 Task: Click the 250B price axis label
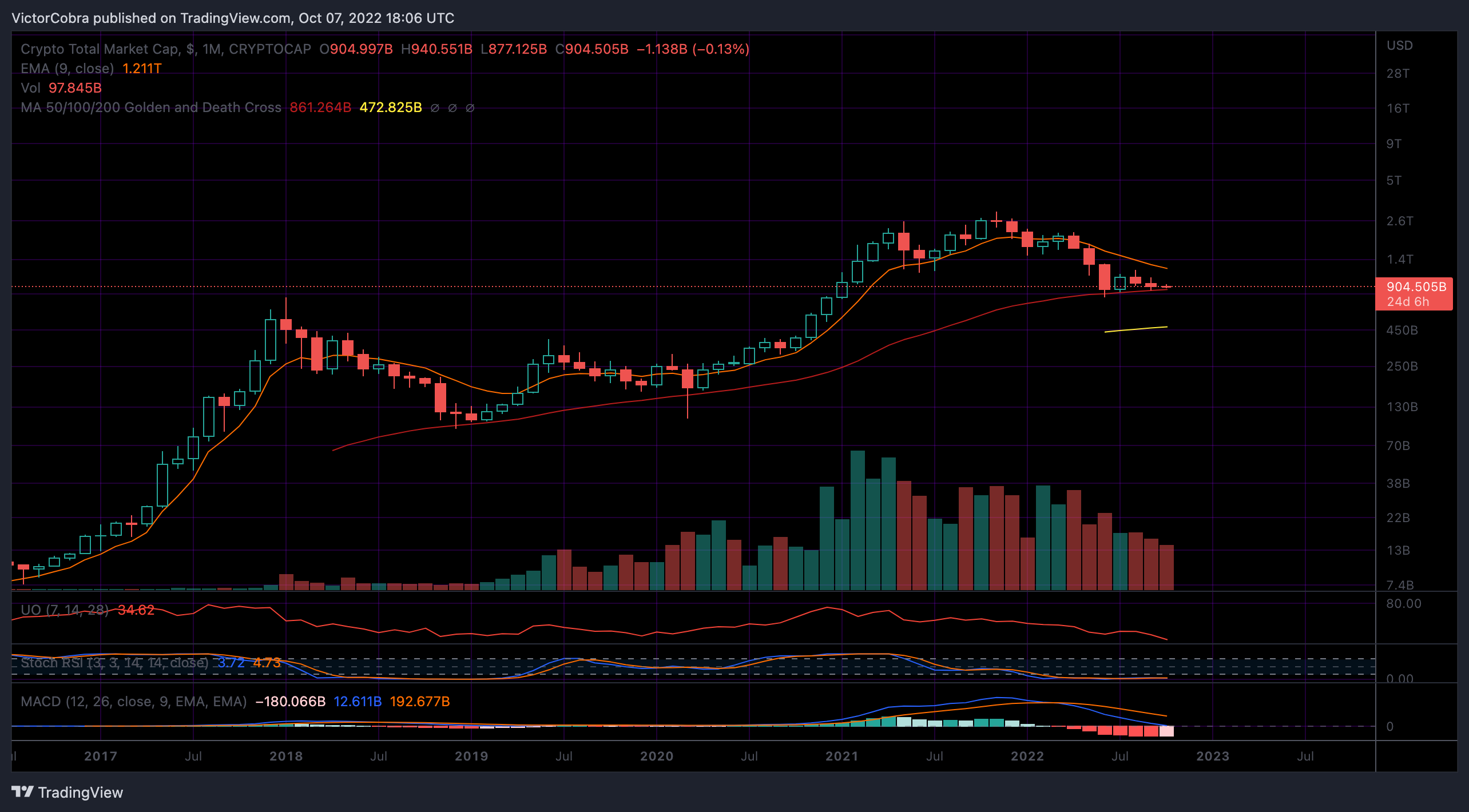[x=1401, y=366]
